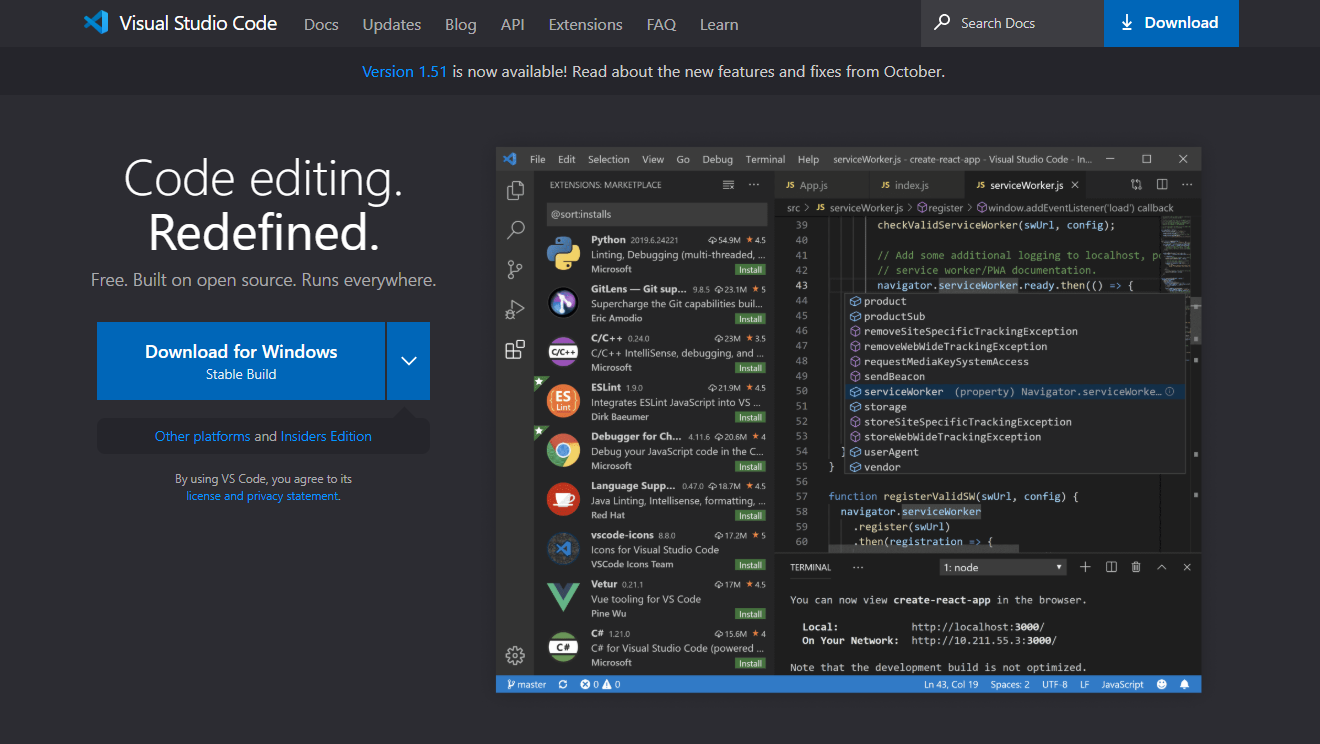This screenshot has width=1320, height=744.
Task: Open Run and Debug in the activity bar
Action: click(515, 310)
